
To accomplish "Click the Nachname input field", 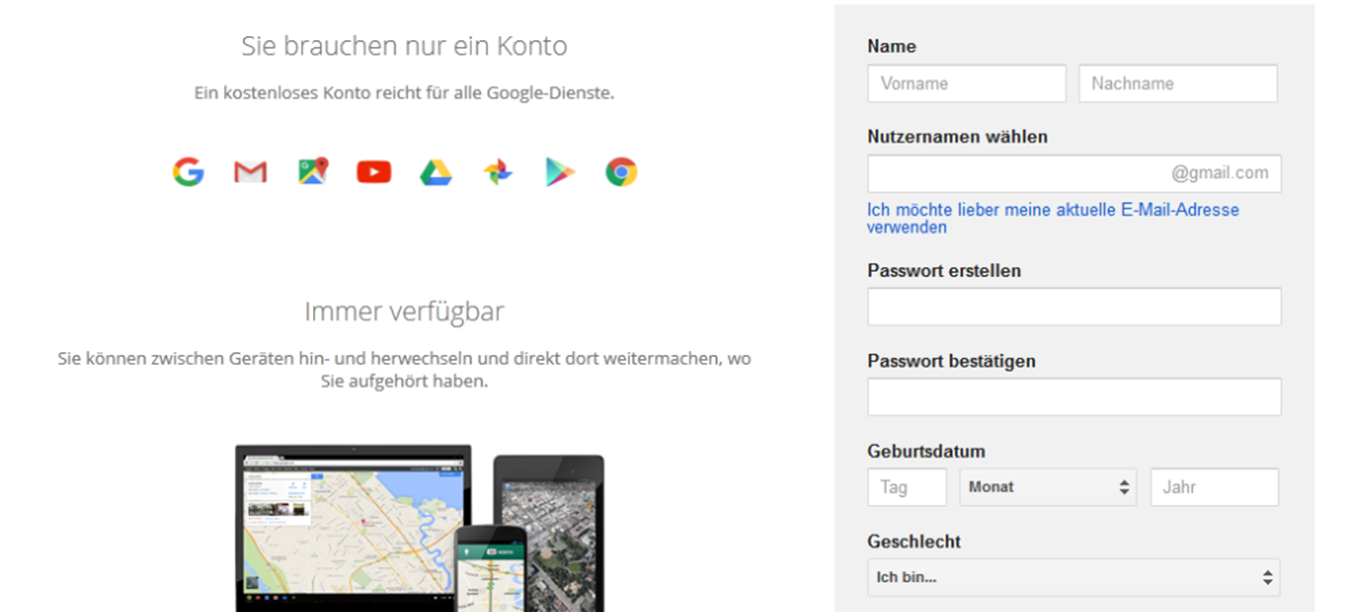I will (1178, 83).
